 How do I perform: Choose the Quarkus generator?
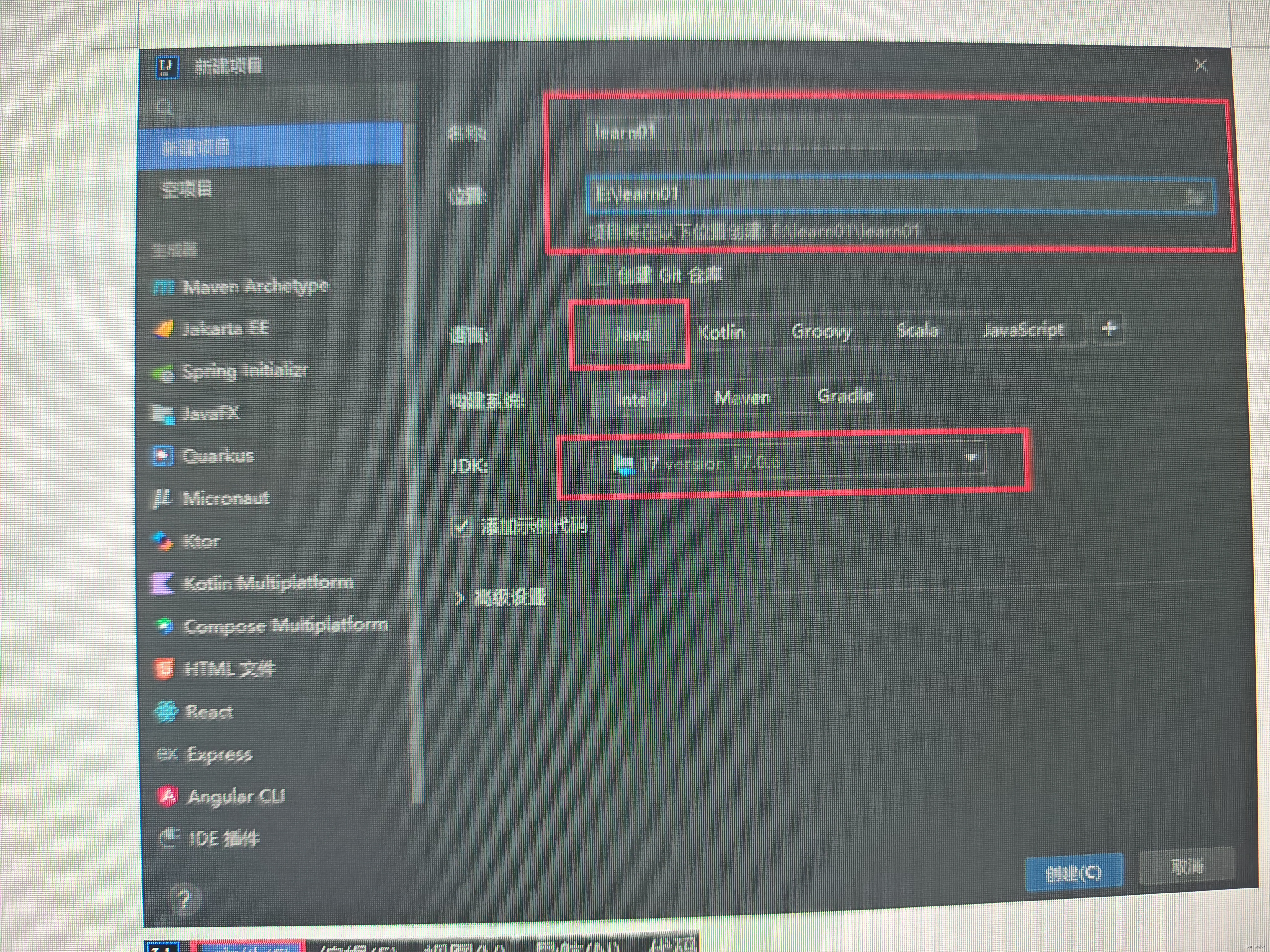pos(203,456)
